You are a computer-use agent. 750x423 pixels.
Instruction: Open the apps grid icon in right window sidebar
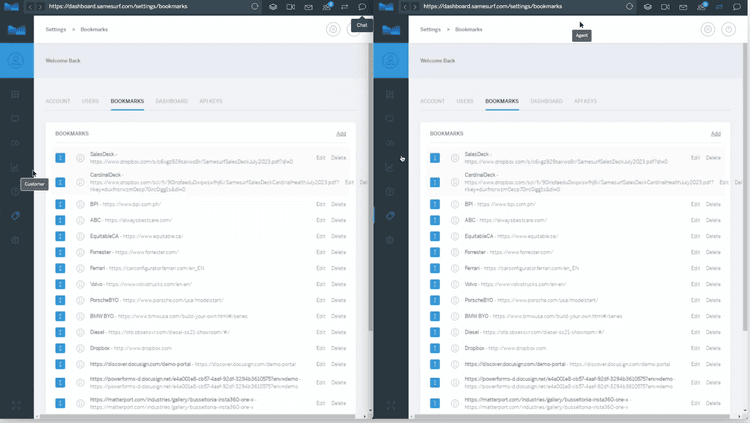(x=390, y=94)
